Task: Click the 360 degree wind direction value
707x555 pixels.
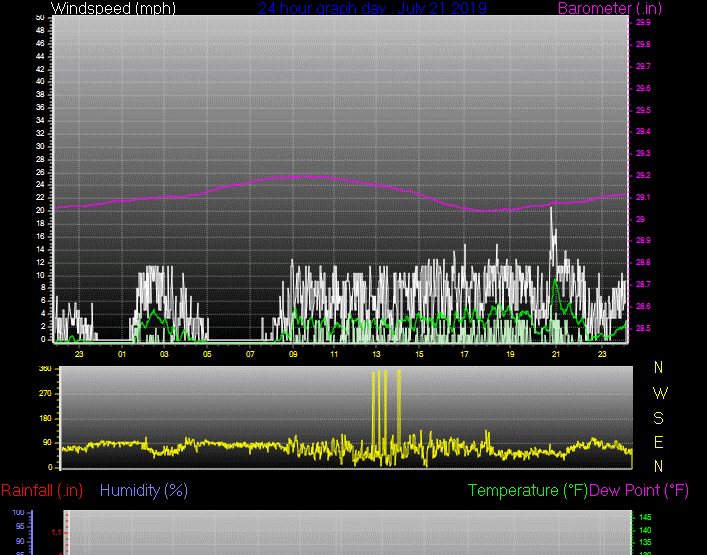Action: 44,369
